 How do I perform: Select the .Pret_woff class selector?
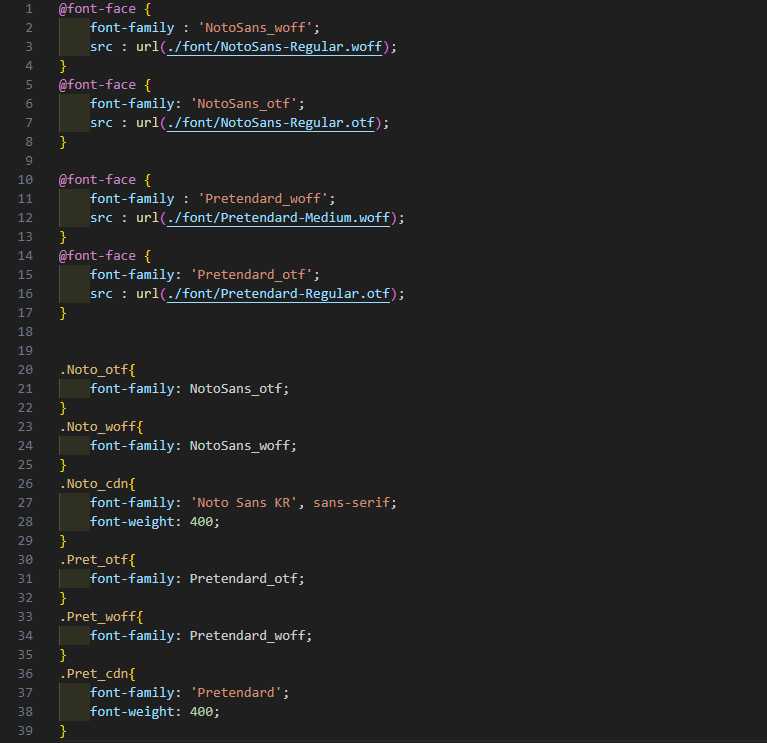pos(98,617)
